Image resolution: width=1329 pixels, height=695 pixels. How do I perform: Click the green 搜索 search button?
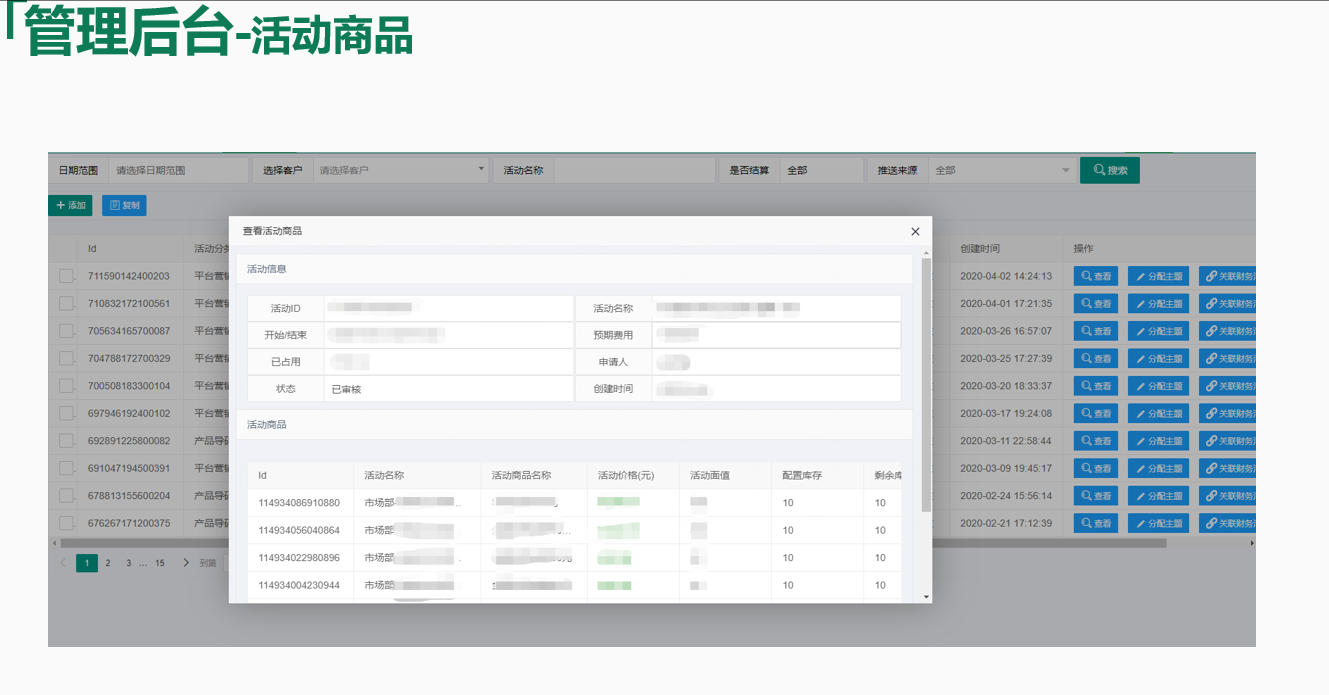tap(1109, 170)
